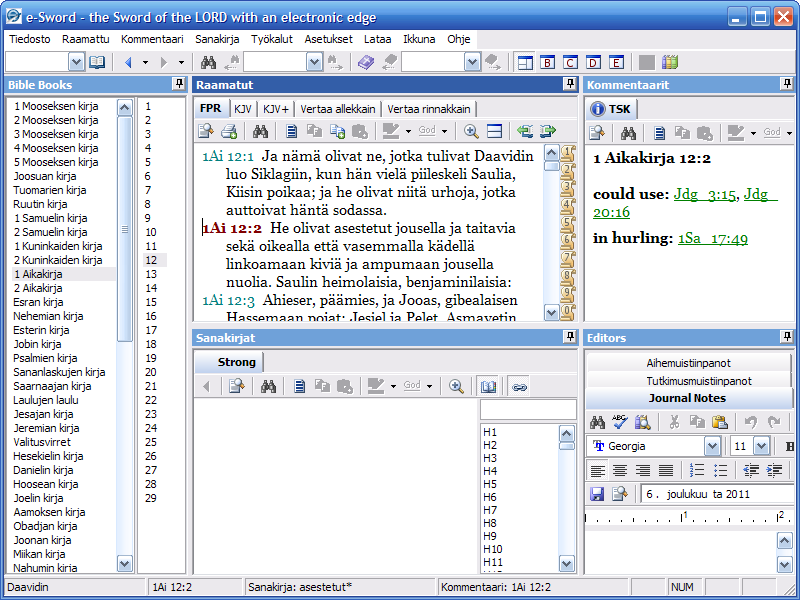Screen dimensions: 800x600
Task: Click the blue lined-page icon in the Raamatut toolbar
Action: click(x=291, y=132)
